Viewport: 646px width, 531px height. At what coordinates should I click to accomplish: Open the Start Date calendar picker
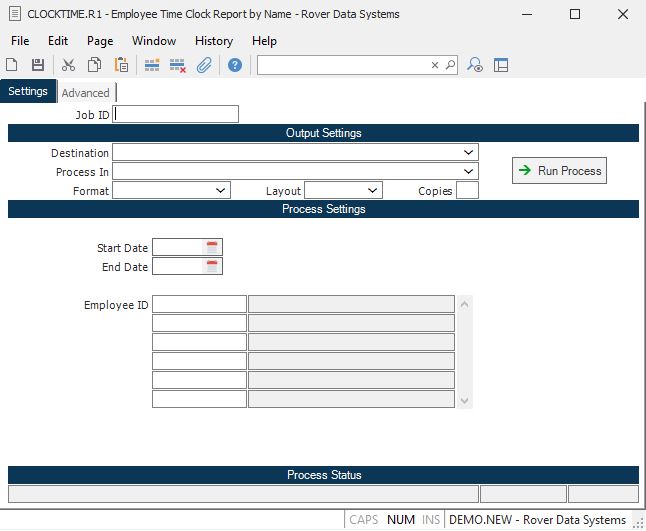tap(212, 247)
